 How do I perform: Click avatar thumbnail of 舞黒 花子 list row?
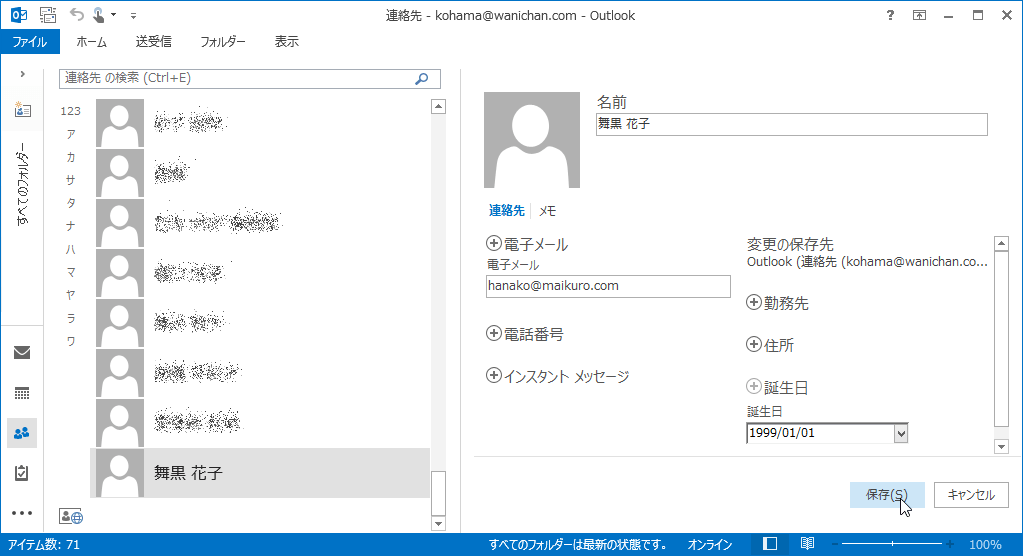pyautogui.click(x=120, y=473)
